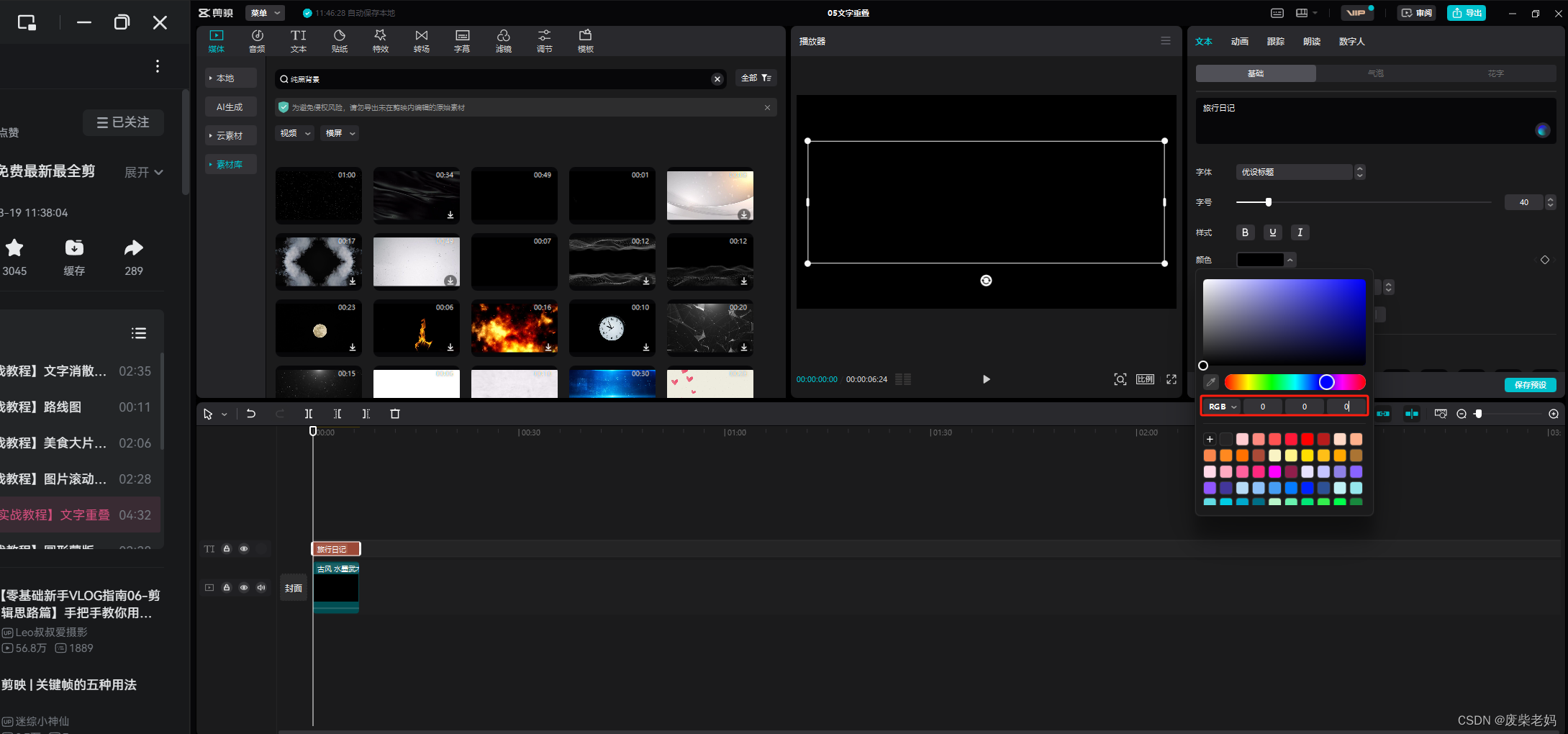
Task: Collapse the color swatch dropdown arrow
Action: click(1290, 260)
